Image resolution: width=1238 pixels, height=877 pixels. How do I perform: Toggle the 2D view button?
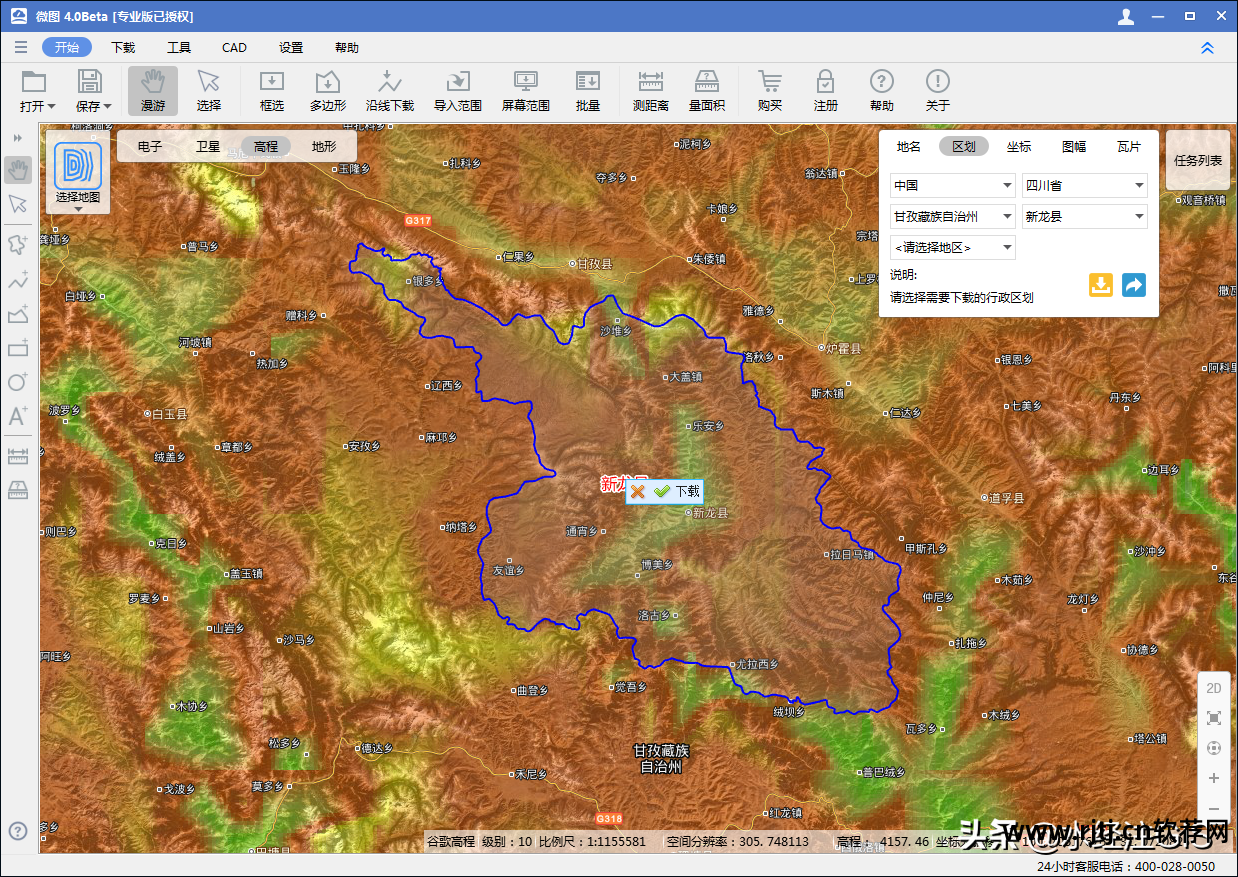(1214, 688)
